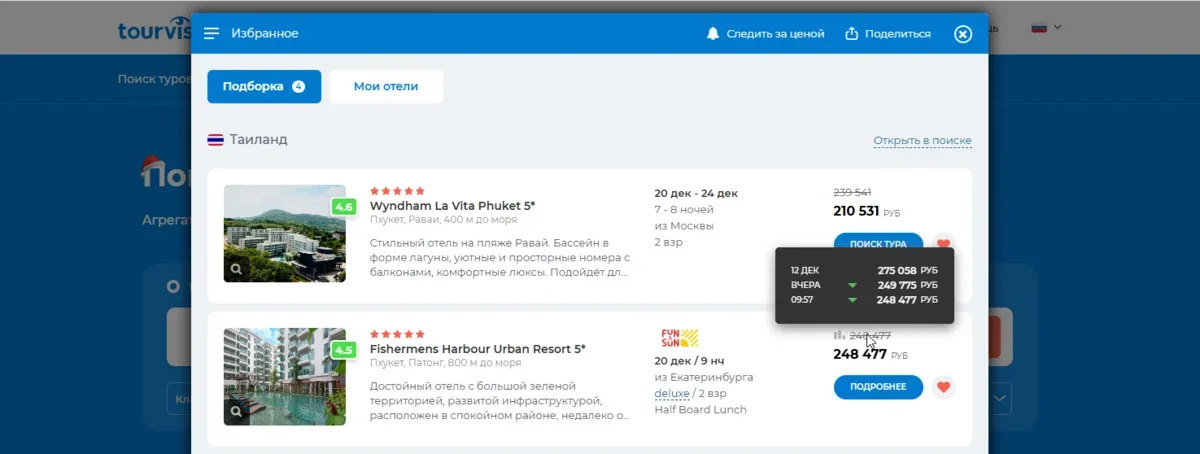Toggle heart favorite for Fishermens Harbour
This screenshot has width=1200, height=454.
pyautogui.click(x=943, y=387)
